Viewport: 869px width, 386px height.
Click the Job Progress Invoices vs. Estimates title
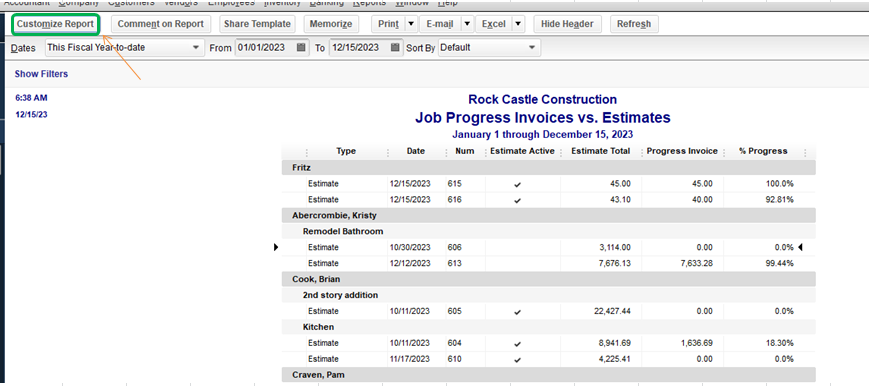click(543, 118)
